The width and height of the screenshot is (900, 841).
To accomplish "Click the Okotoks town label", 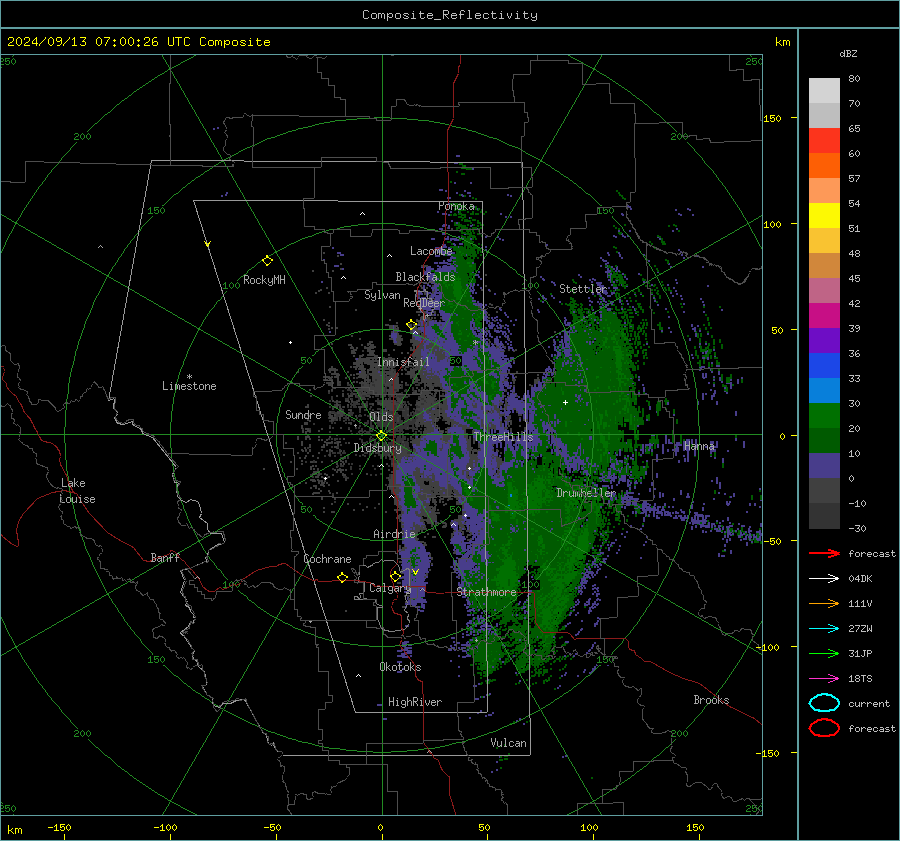I will [x=400, y=667].
